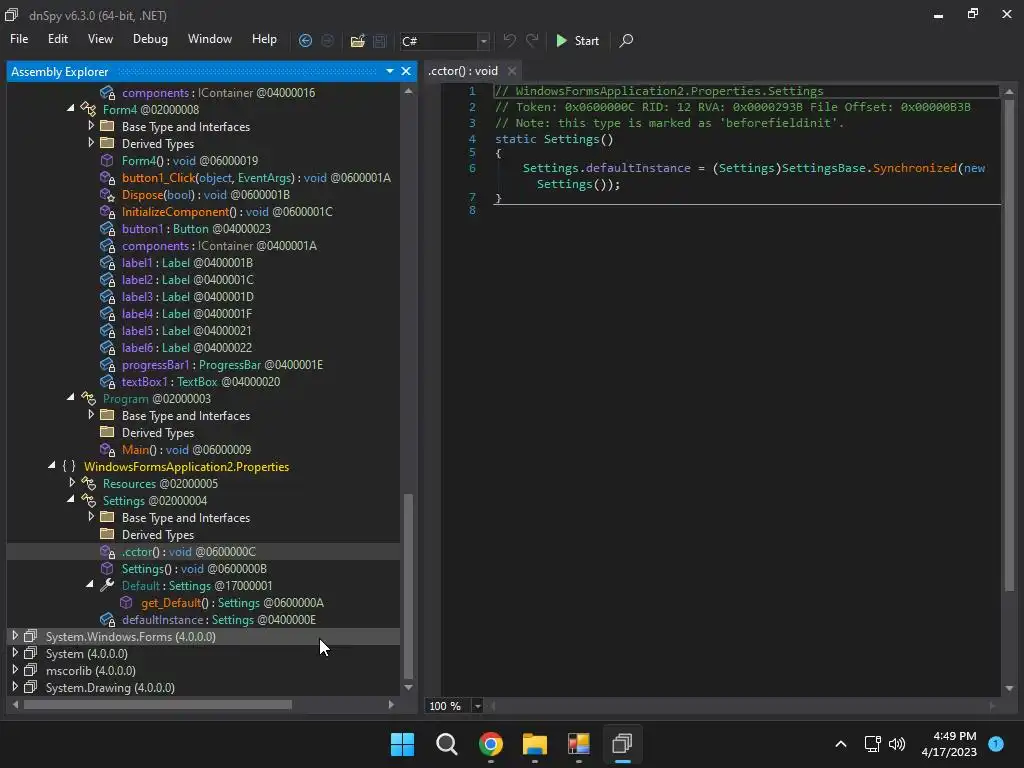Click defaultInstance reference in code editor
This screenshot has height=768, width=1024.
[637, 168]
